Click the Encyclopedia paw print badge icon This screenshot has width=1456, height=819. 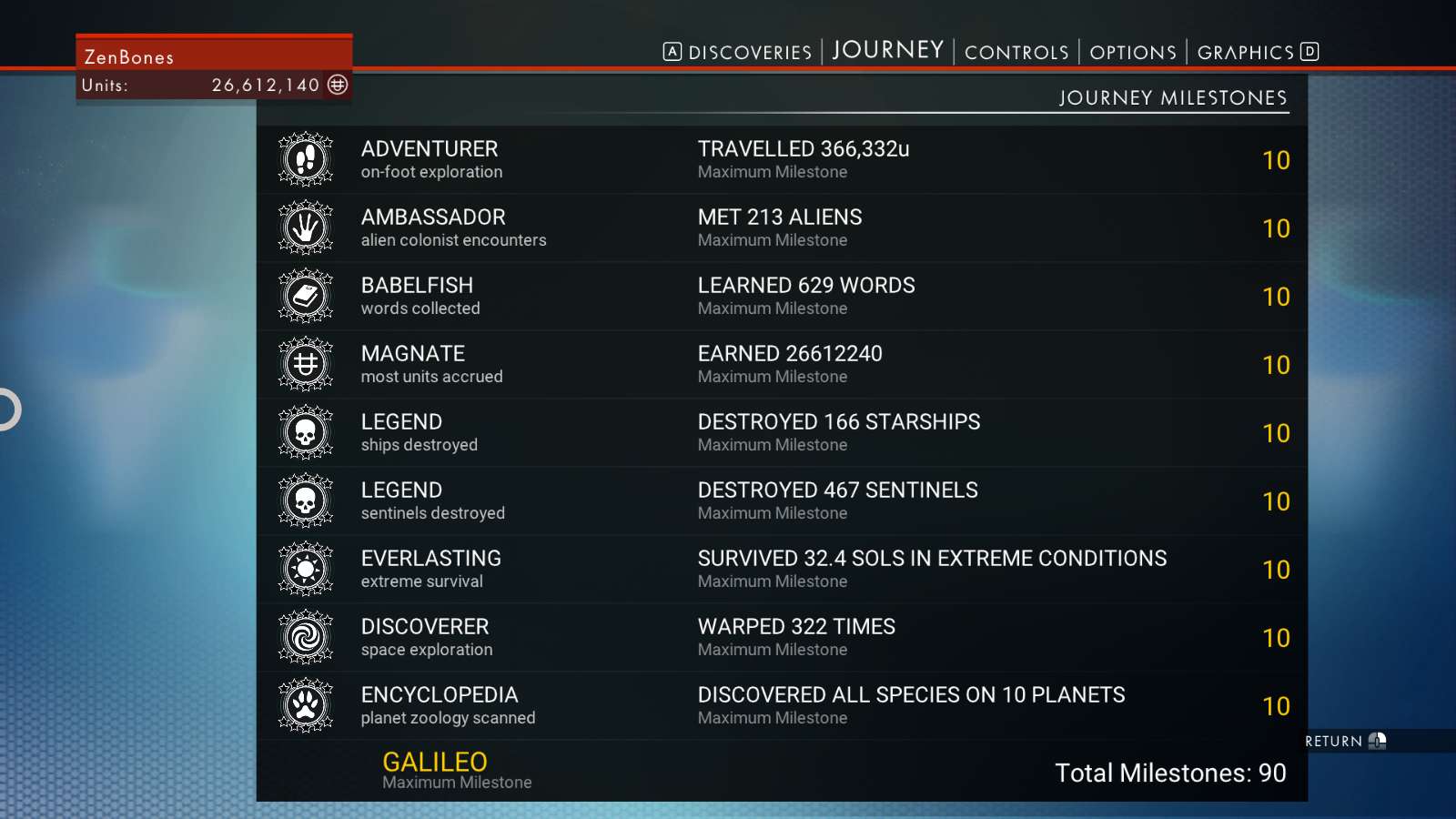coord(306,705)
